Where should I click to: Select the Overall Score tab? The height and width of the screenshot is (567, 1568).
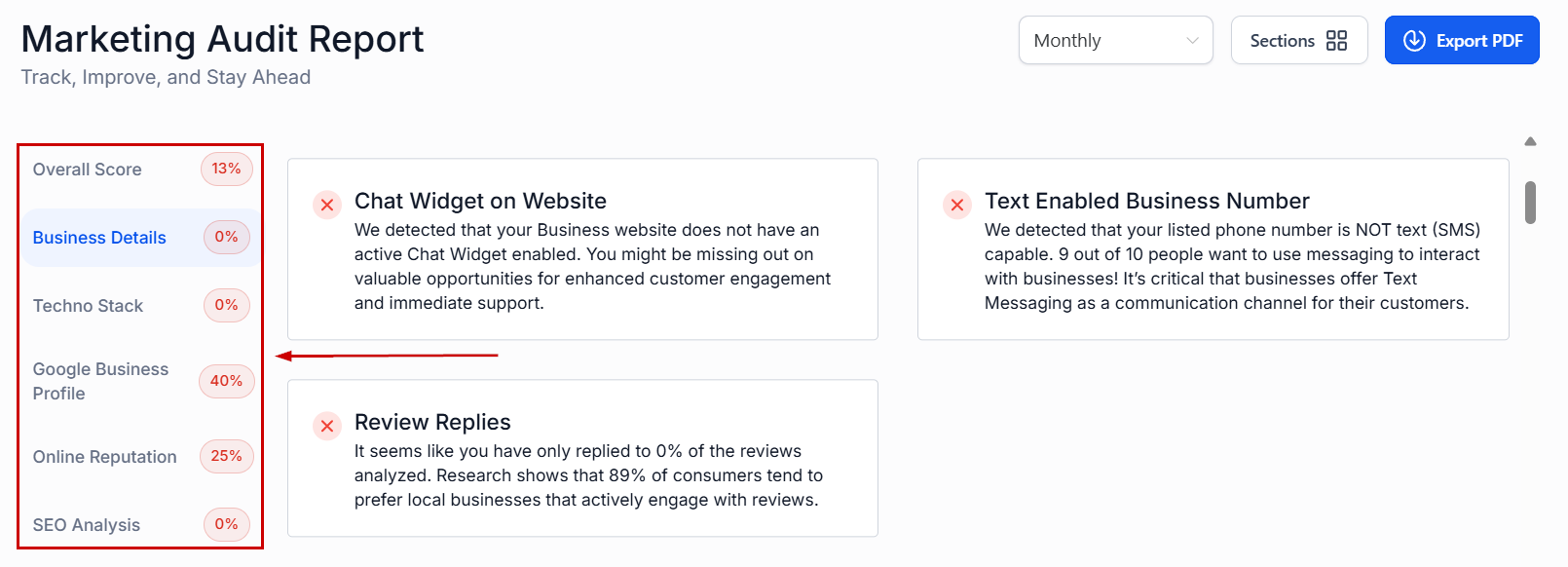click(x=88, y=170)
